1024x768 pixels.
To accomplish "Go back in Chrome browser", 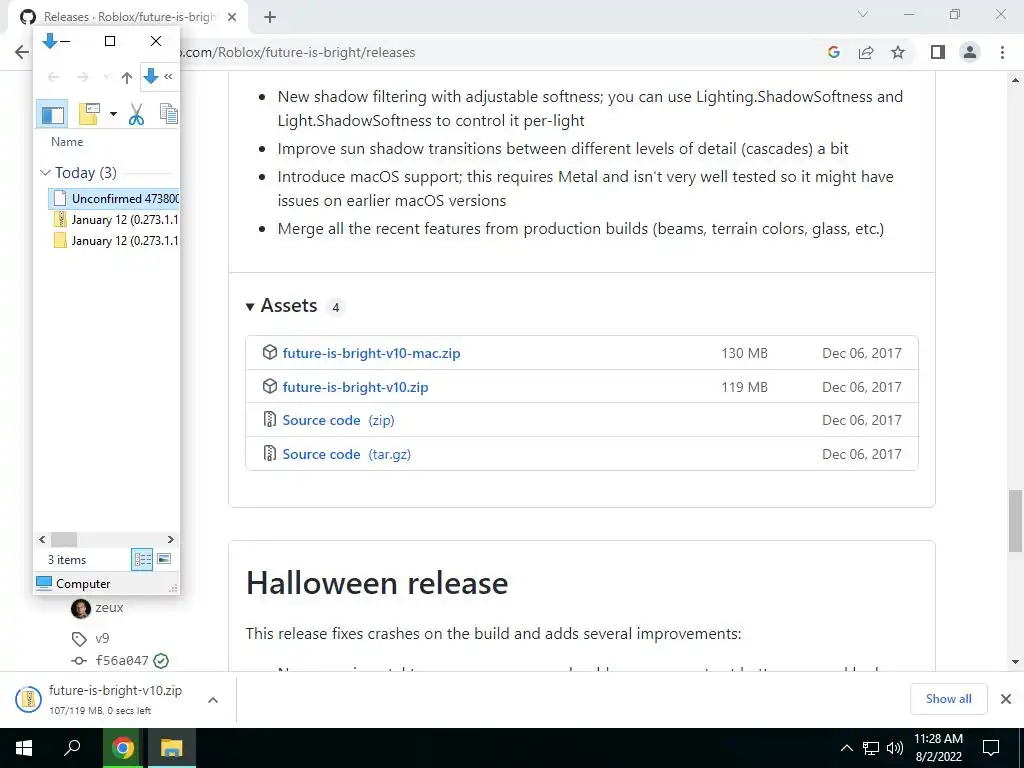I will coord(22,52).
